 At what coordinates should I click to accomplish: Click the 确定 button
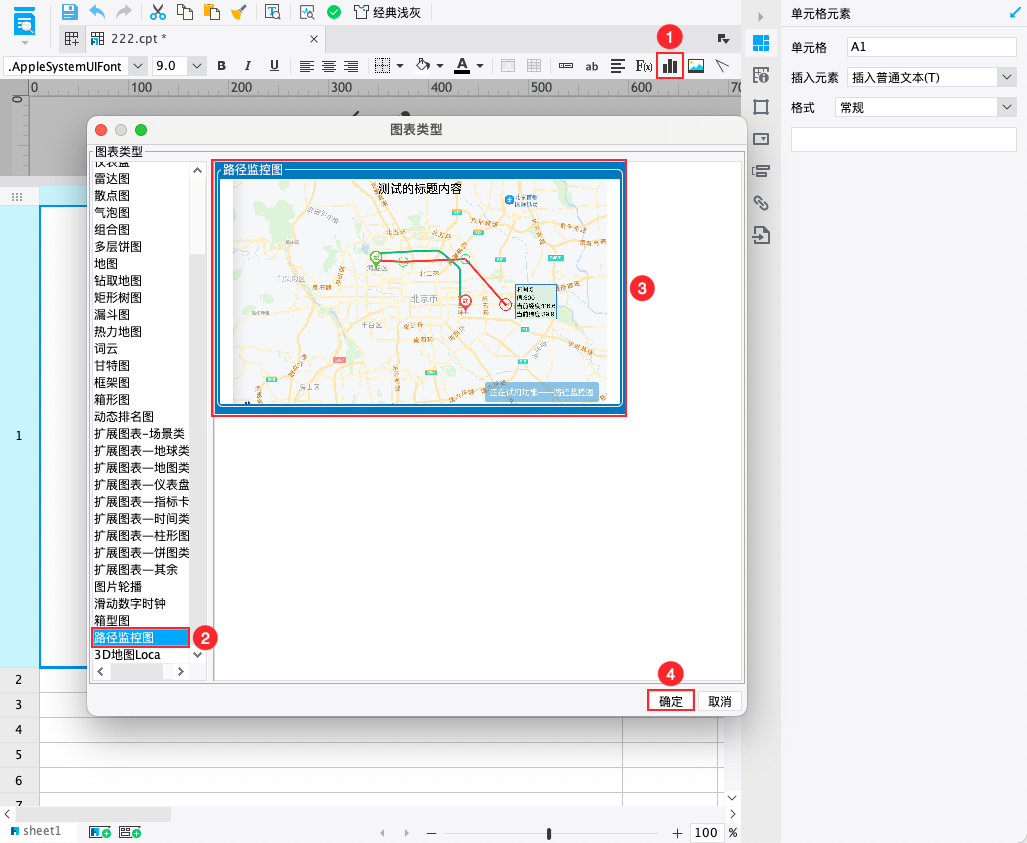[670, 701]
